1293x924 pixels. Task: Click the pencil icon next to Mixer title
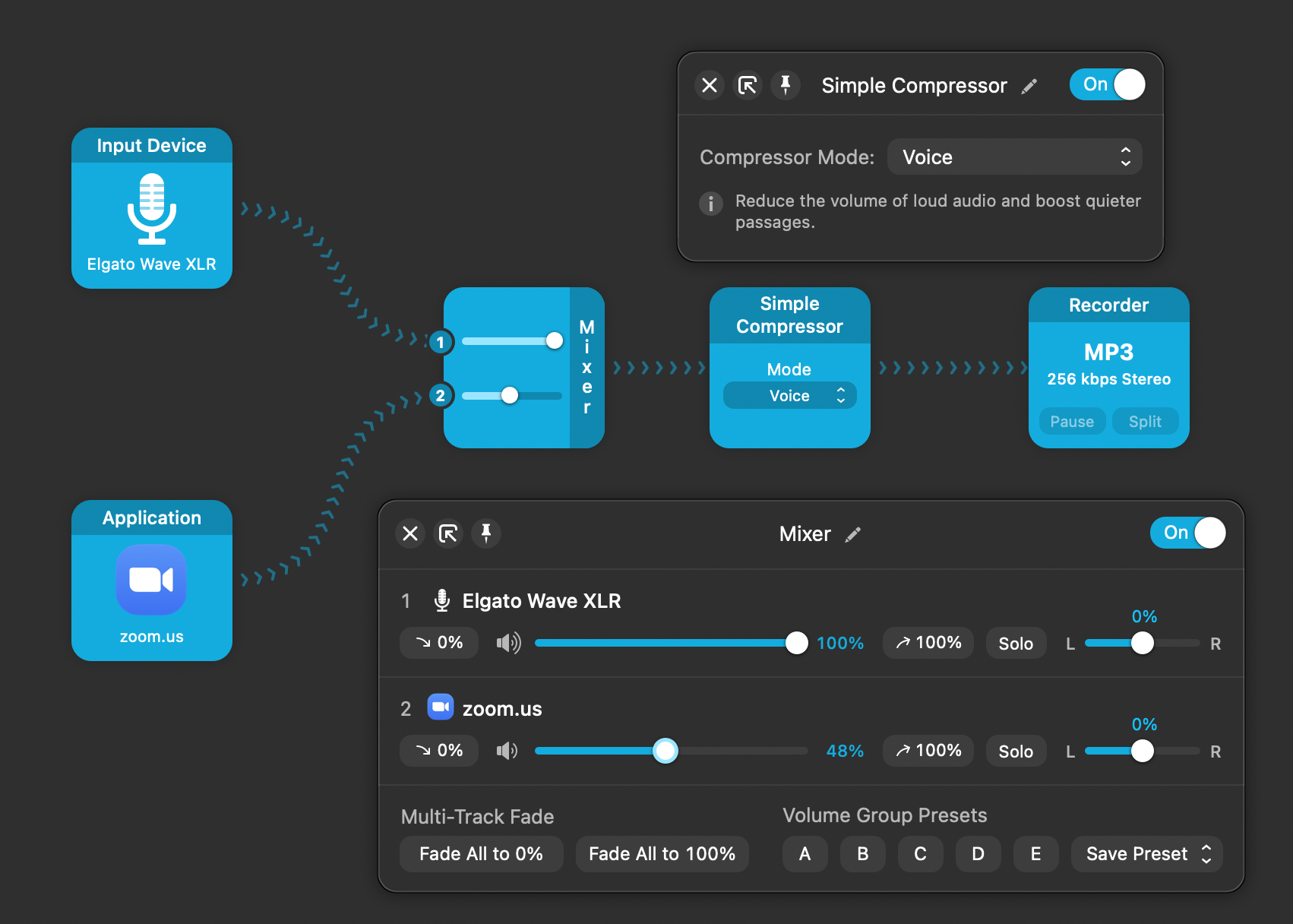point(853,534)
